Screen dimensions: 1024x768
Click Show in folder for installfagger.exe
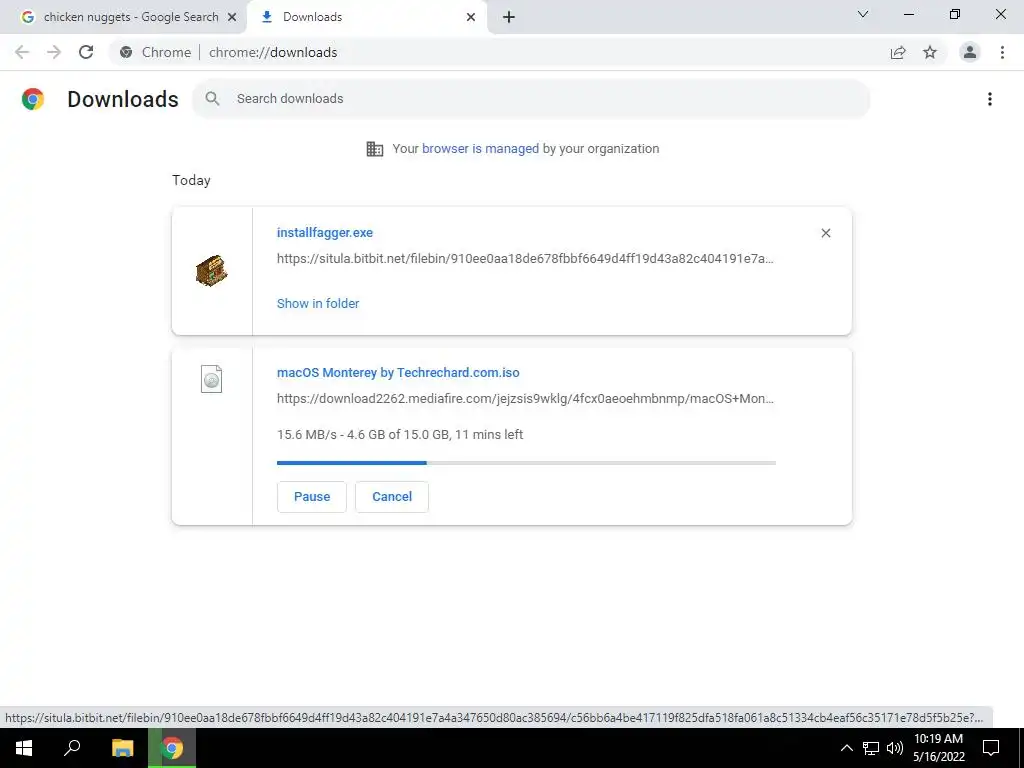[x=318, y=304]
